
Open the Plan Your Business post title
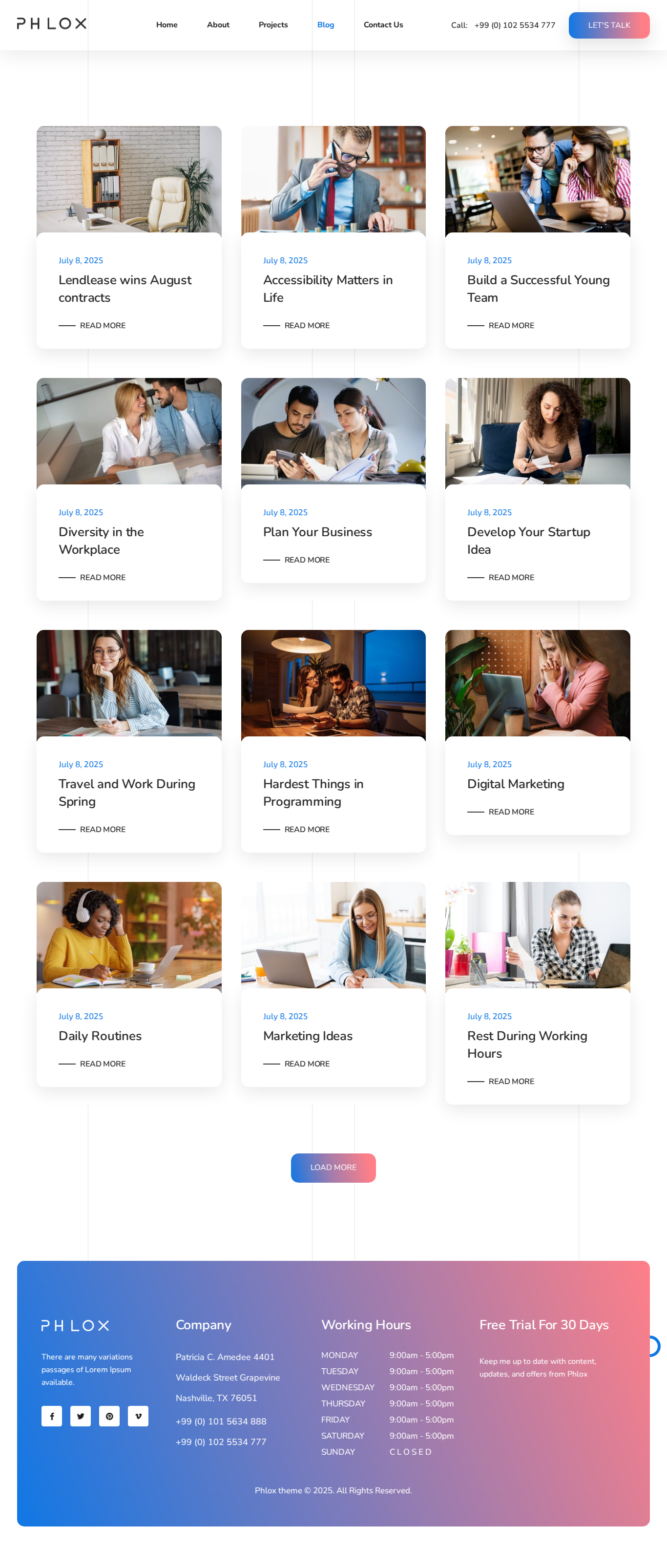point(318,532)
